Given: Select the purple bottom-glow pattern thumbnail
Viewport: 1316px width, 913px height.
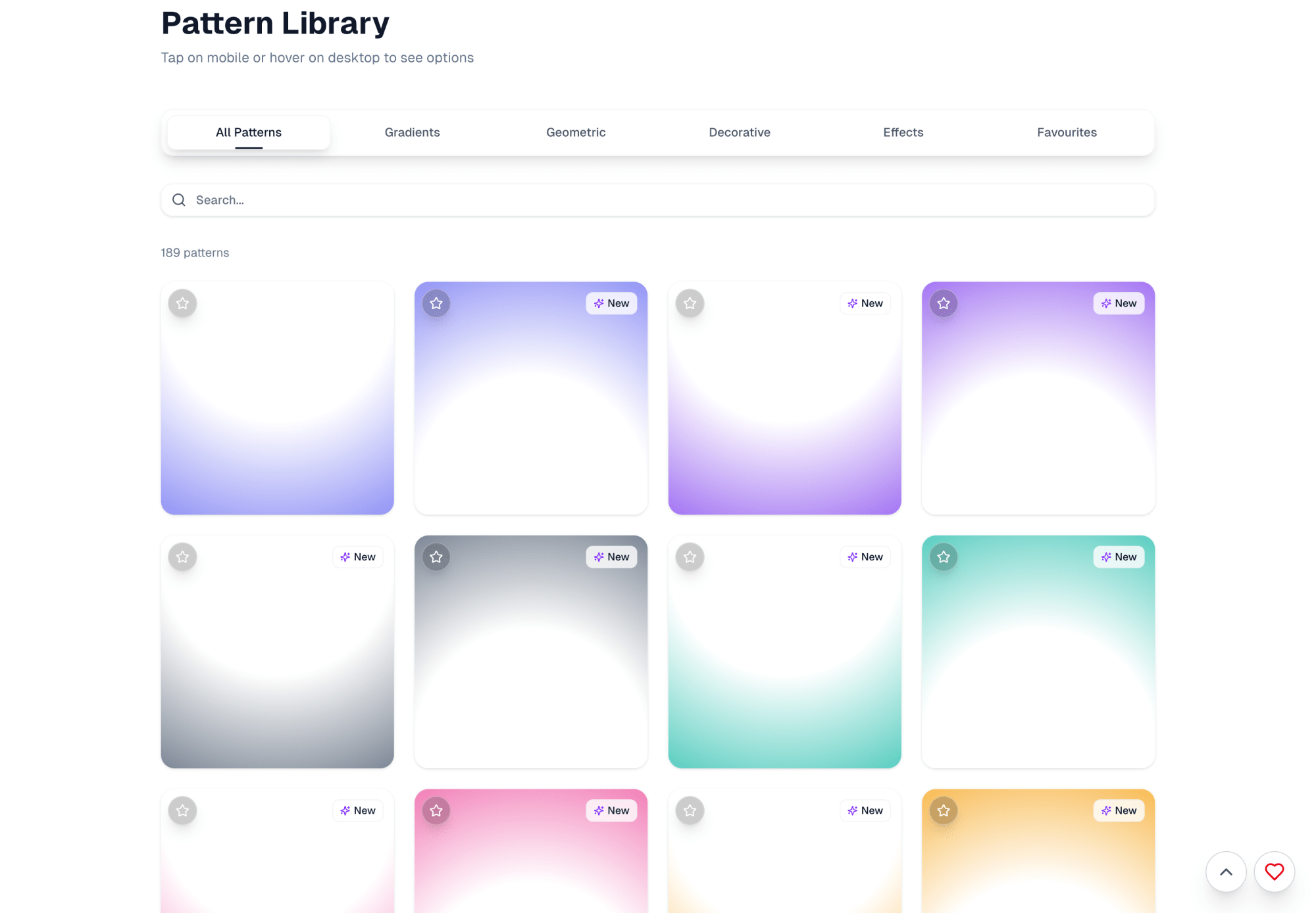Looking at the screenshot, I should 785,399.
